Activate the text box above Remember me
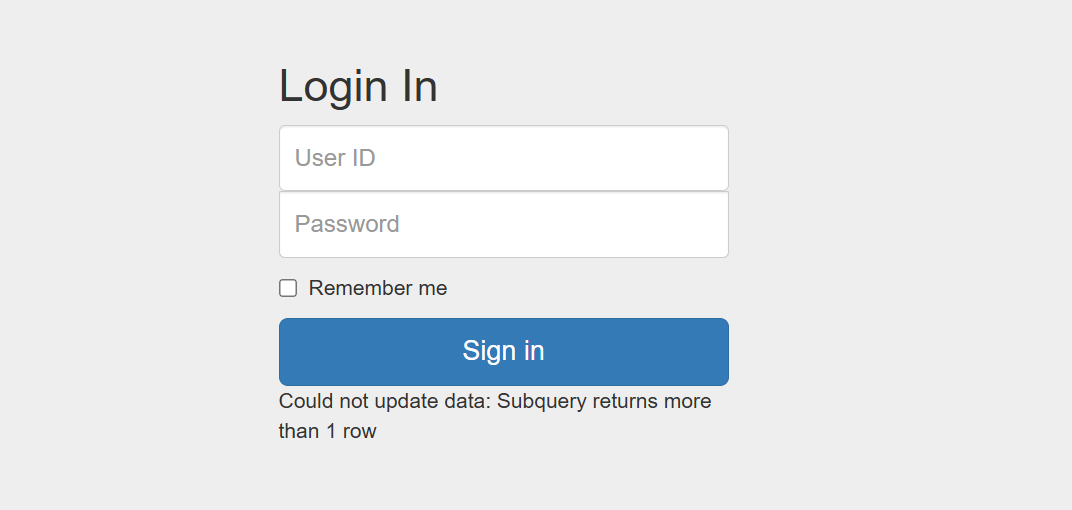Viewport: 1072px width, 510px height. (504, 224)
